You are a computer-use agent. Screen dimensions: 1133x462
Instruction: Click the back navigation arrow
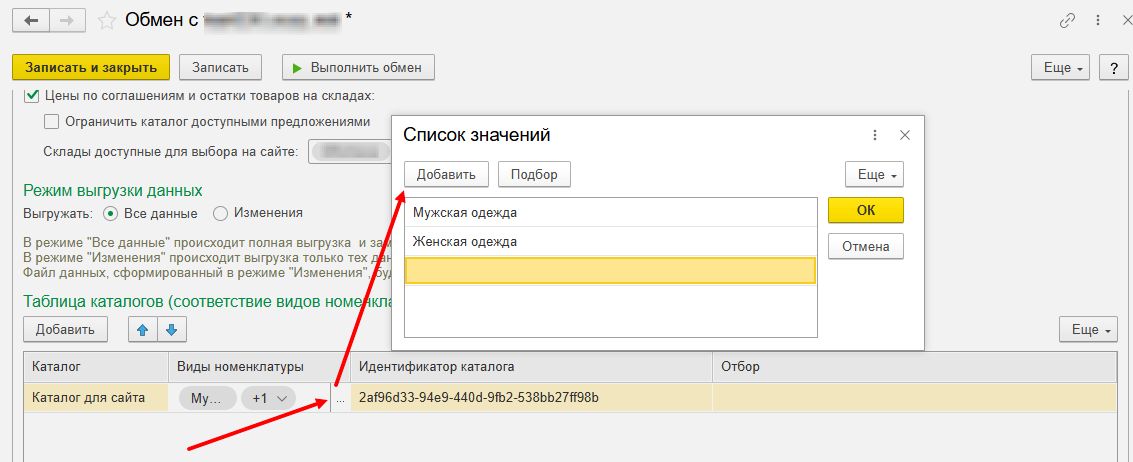(x=32, y=20)
